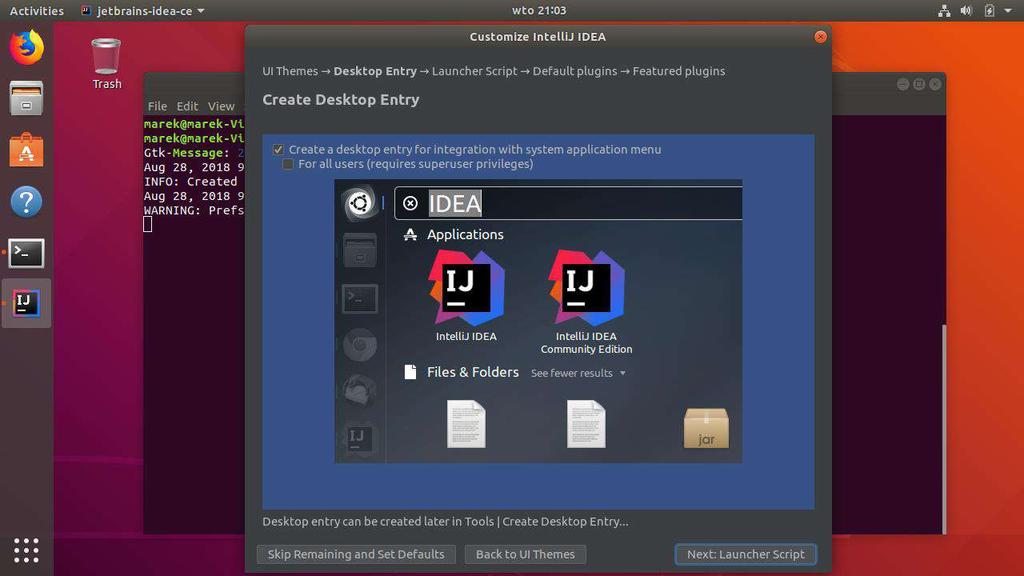This screenshot has width=1024, height=576.
Task: Open the File menu in Terminal window
Action: (x=157, y=106)
